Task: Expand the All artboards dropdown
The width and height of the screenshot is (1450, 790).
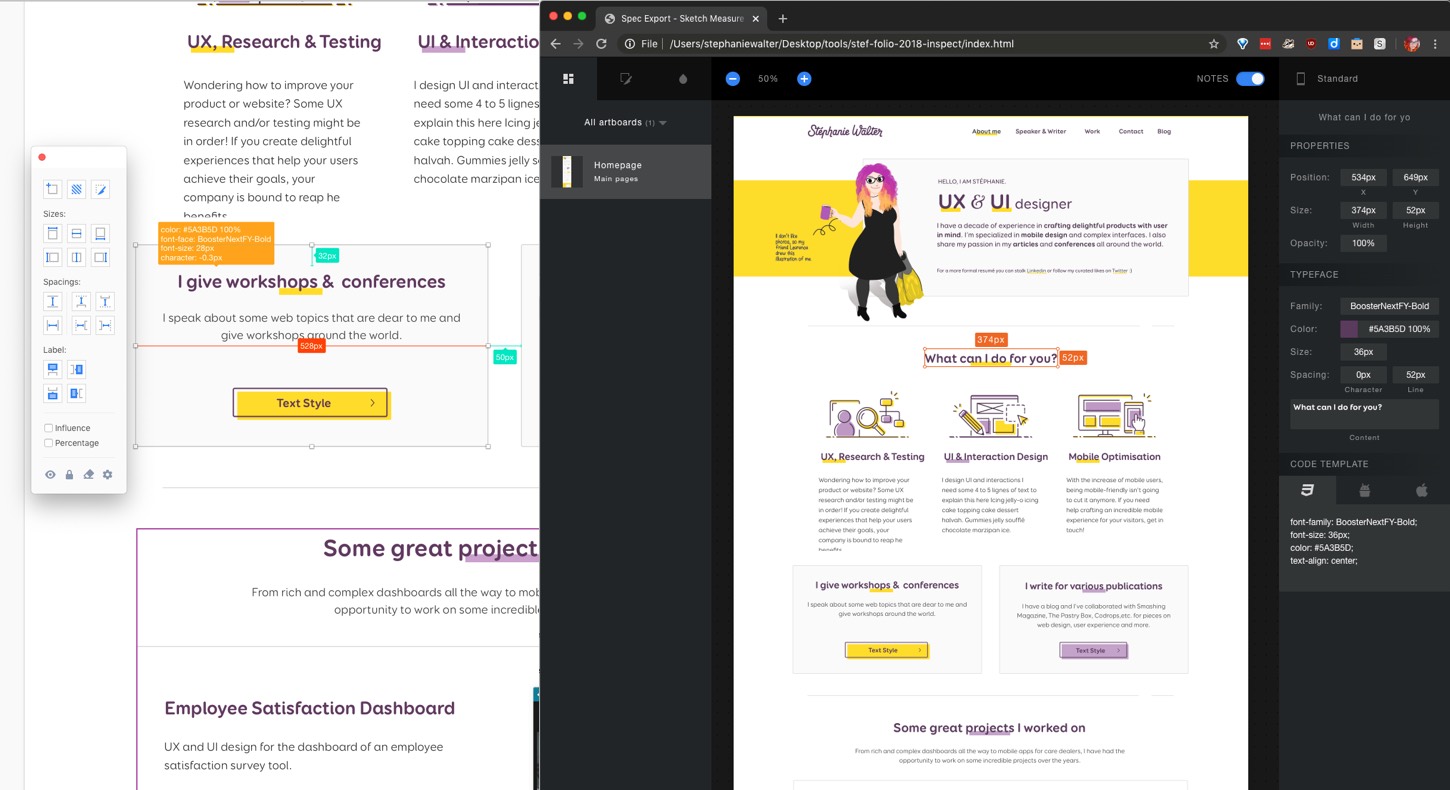Action: coord(625,123)
